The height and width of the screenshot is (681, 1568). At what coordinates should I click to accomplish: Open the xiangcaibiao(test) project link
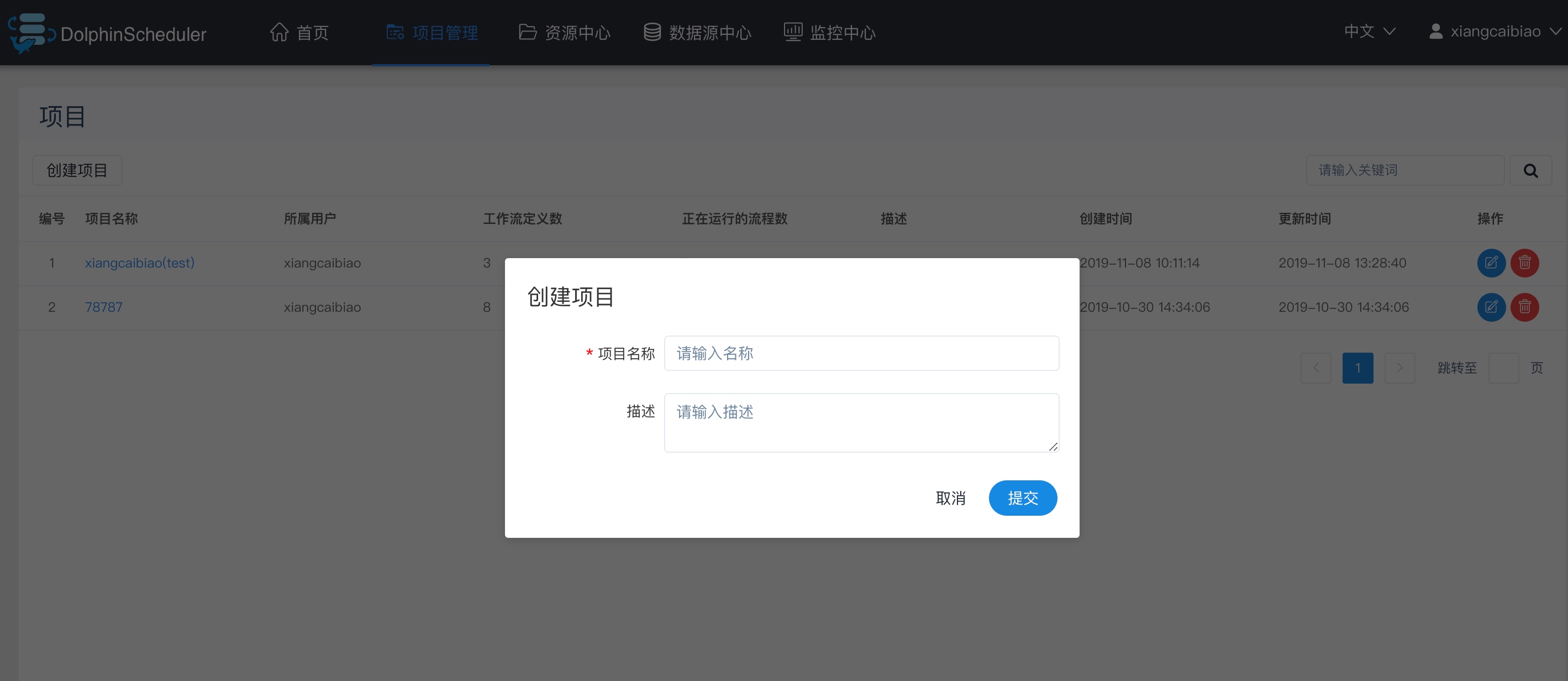[x=139, y=263]
